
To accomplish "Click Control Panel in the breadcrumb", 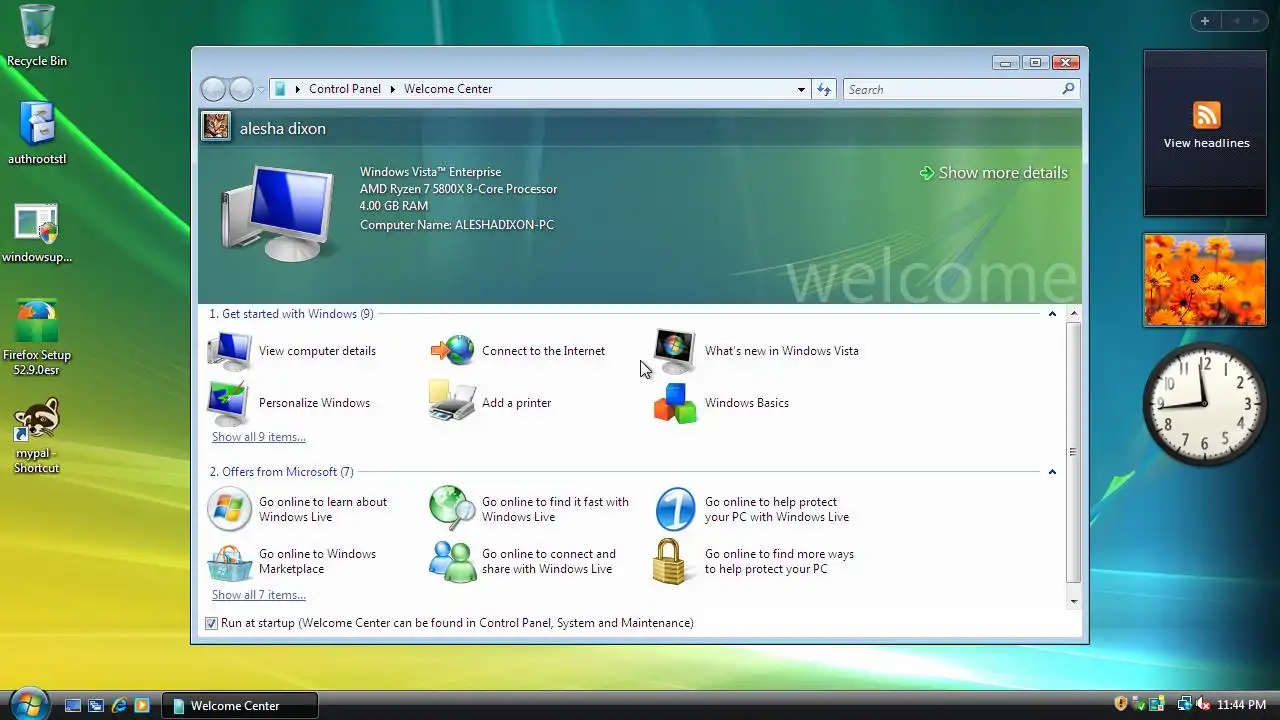I will tap(345, 89).
